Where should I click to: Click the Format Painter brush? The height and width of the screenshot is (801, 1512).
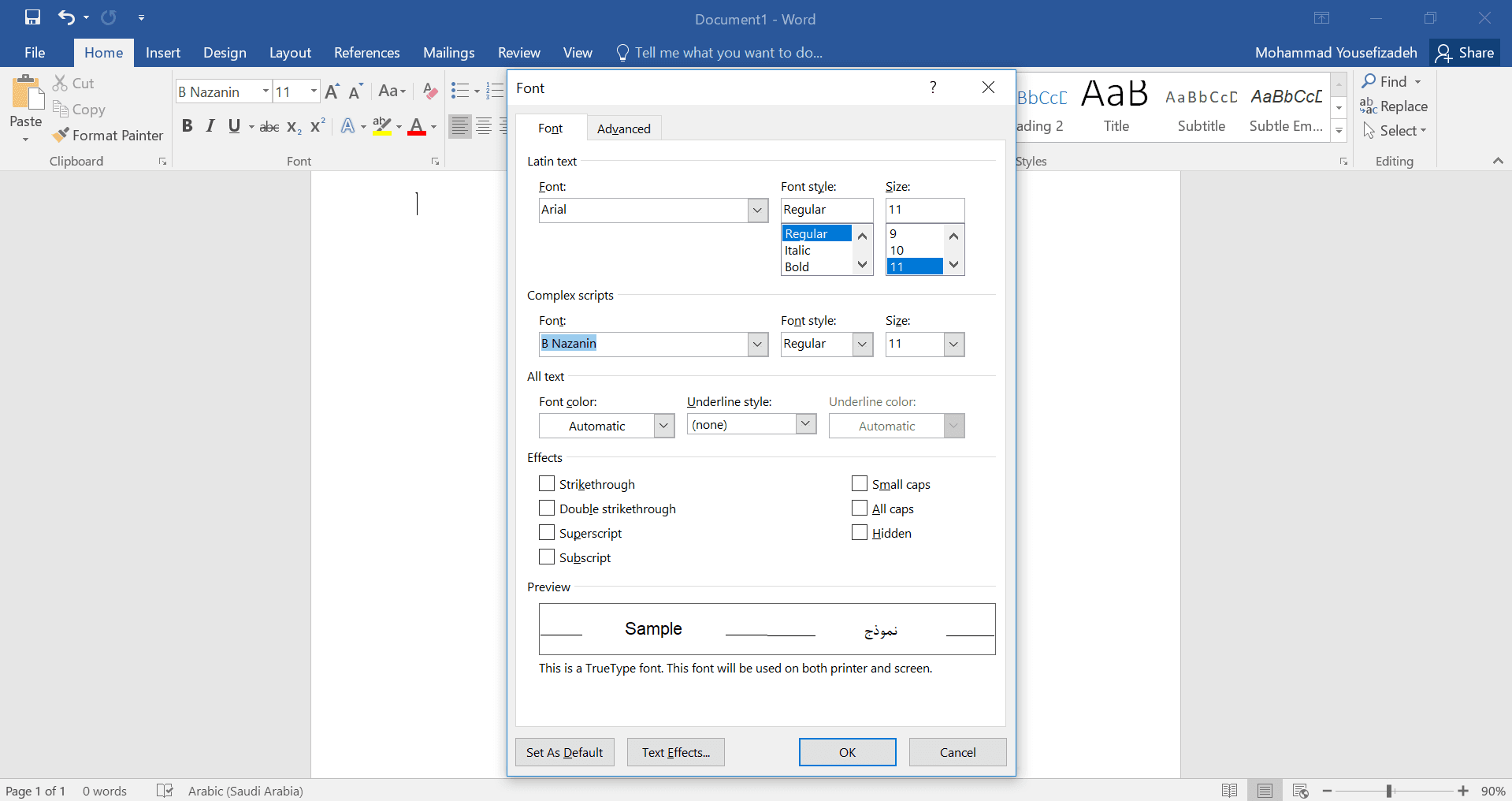[x=61, y=136]
